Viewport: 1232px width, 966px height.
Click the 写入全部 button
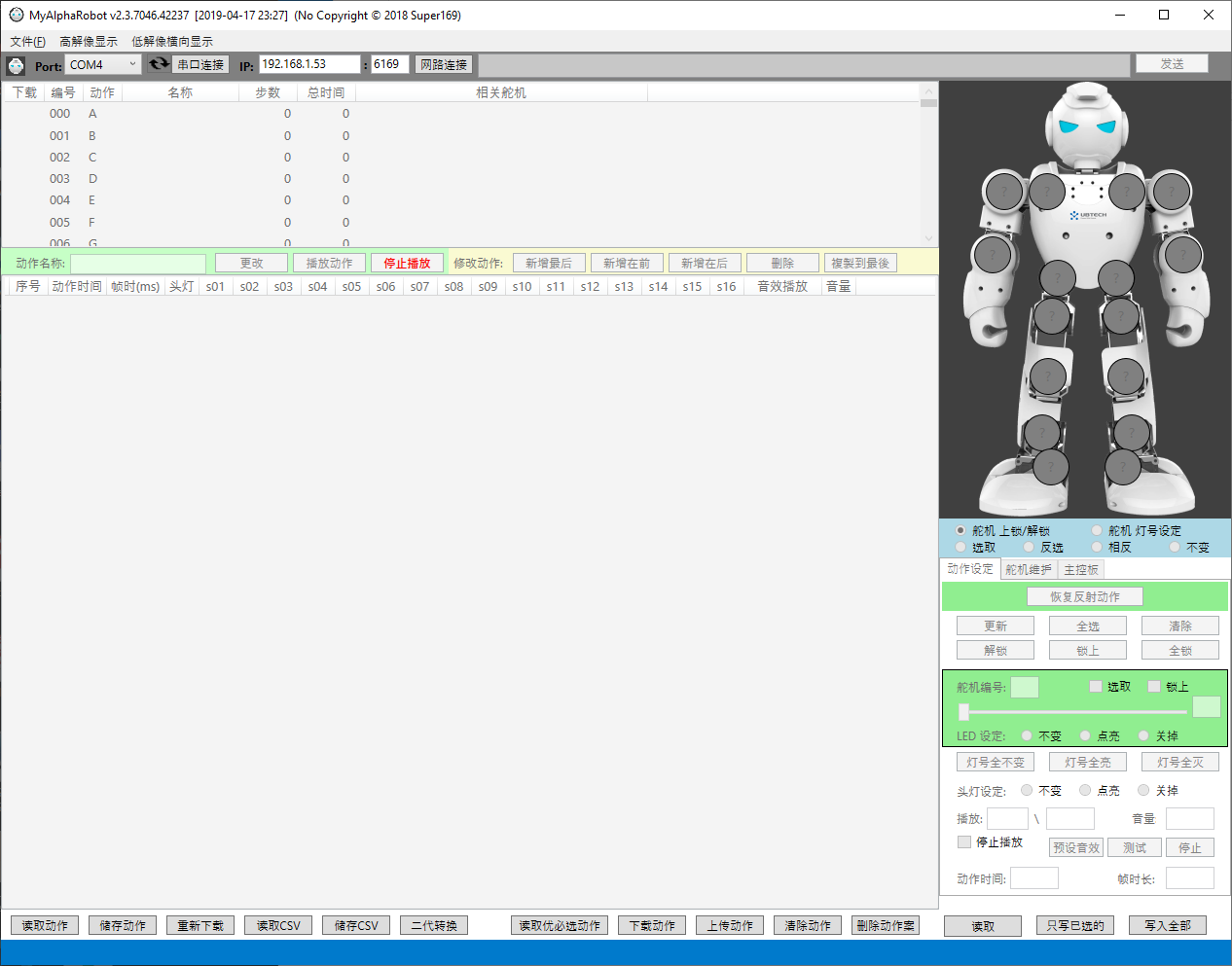(x=1168, y=925)
